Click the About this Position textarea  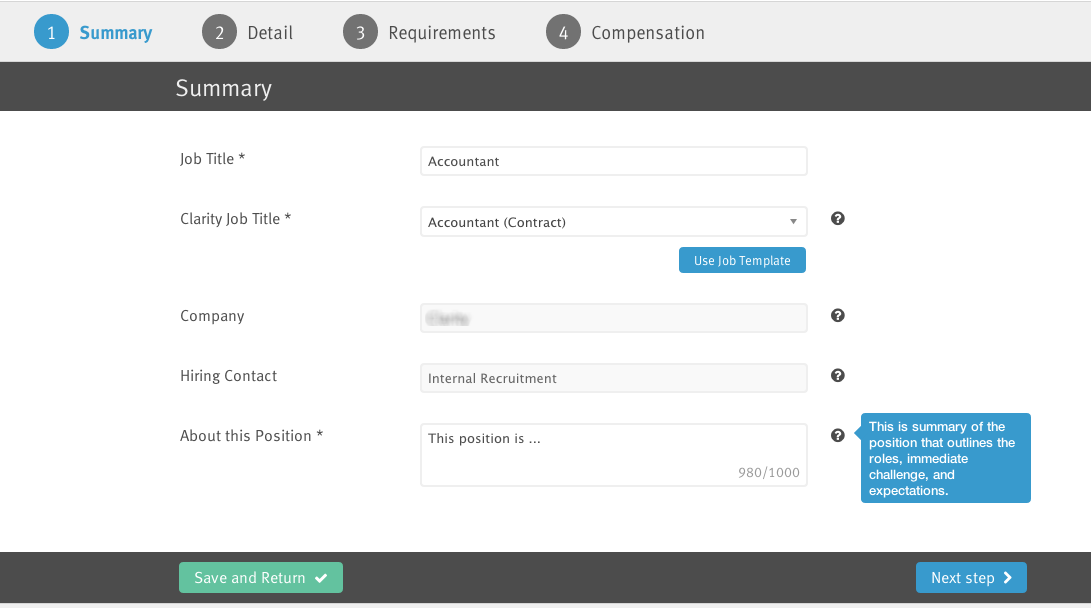pyautogui.click(x=614, y=455)
